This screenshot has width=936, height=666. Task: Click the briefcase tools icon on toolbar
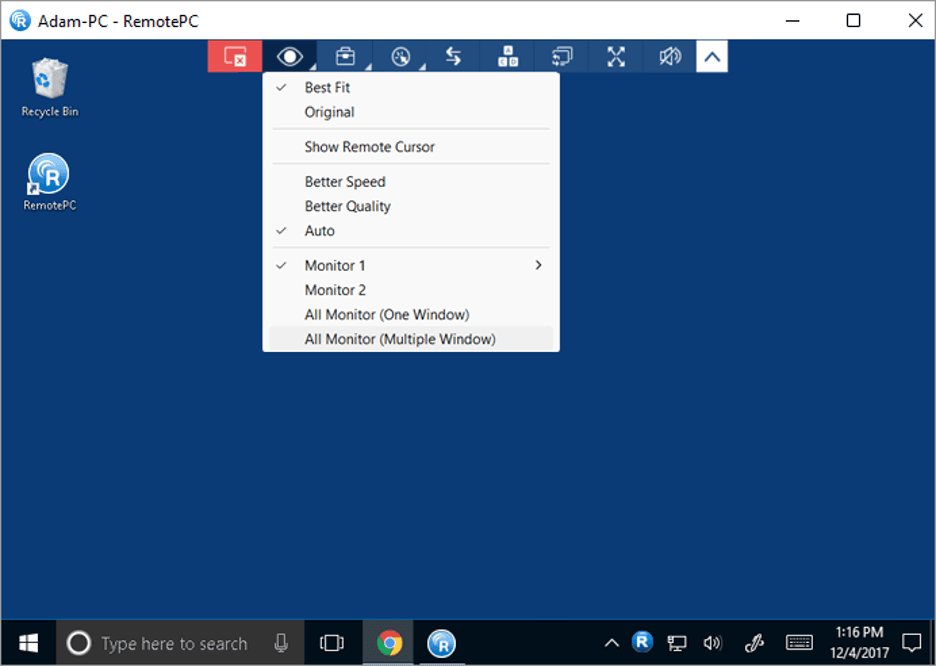tap(344, 56)
